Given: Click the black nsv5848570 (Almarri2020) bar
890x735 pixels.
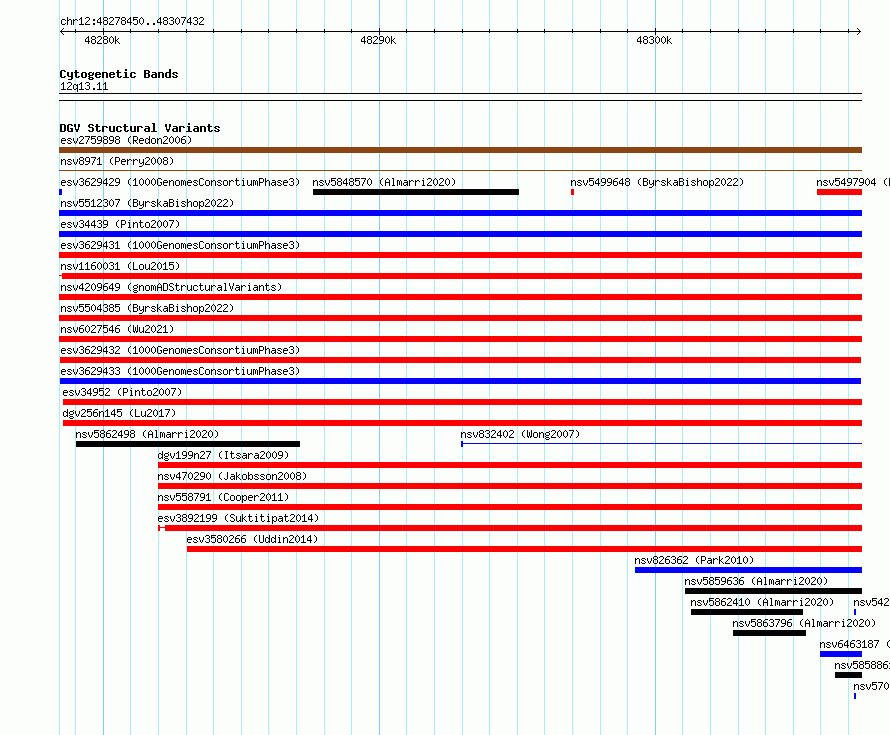Looking at the screenshot, I should click(415, 192).
